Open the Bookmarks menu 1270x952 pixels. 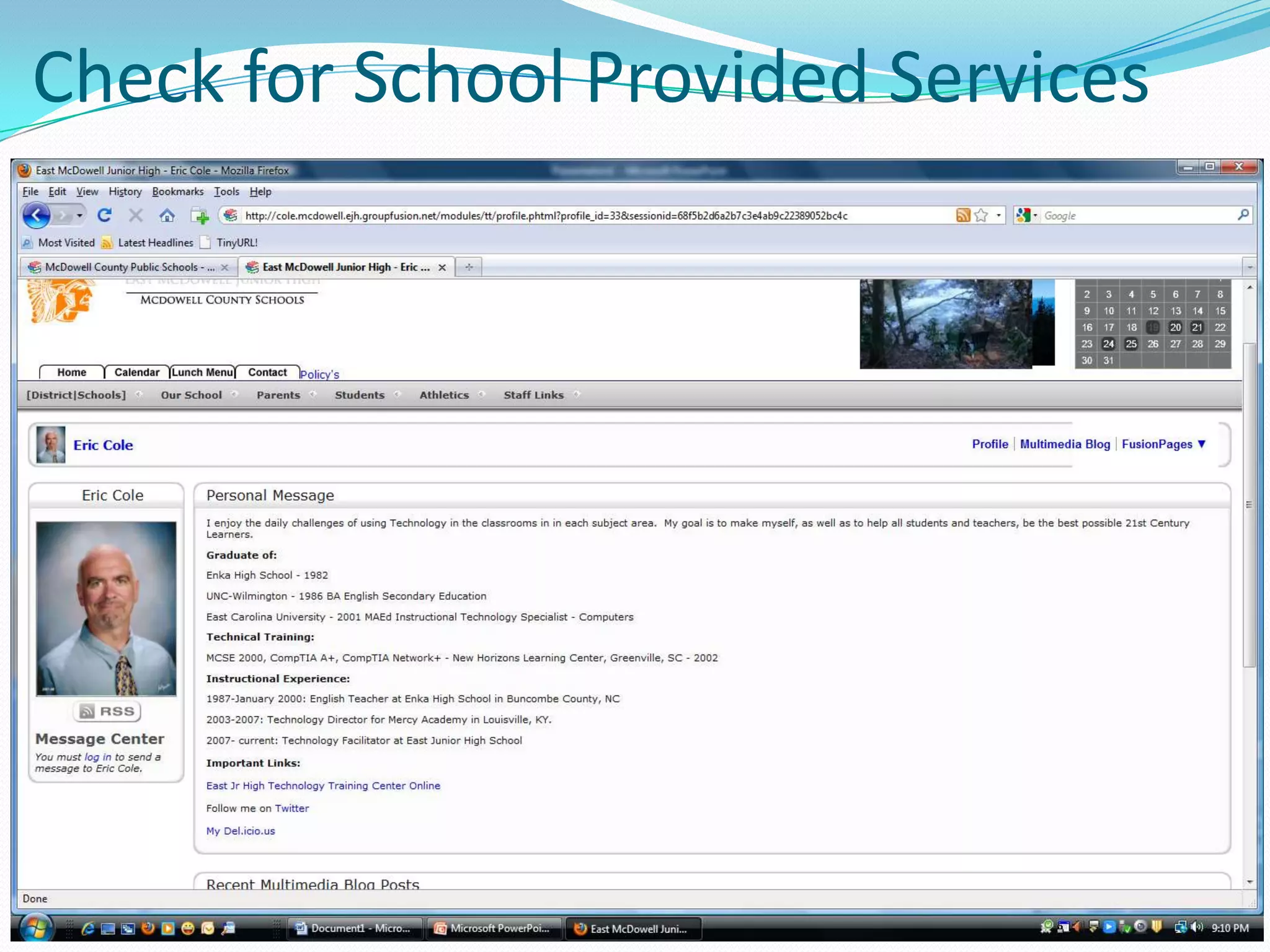coord(177,192)
